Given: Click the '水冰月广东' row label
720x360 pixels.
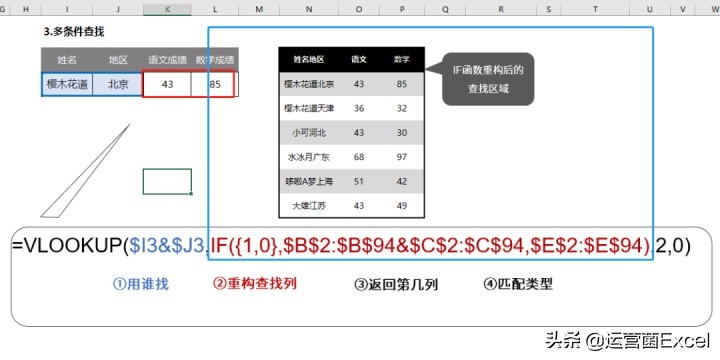Looking at the screenshot, I should [x=309, y=157].
